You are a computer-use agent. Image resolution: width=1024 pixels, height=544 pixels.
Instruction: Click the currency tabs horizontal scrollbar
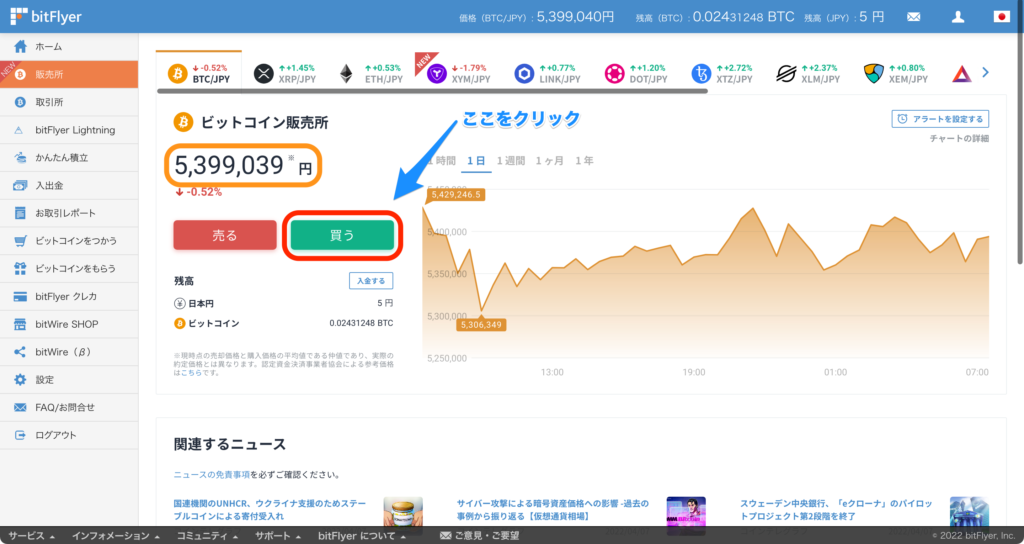[432, 91]
